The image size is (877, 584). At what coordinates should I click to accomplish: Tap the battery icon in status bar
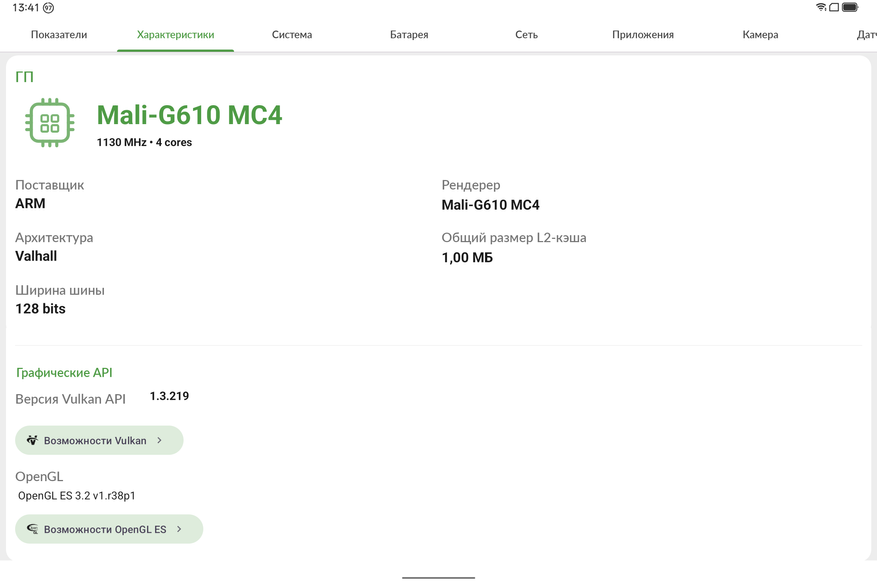click(850, 7)
